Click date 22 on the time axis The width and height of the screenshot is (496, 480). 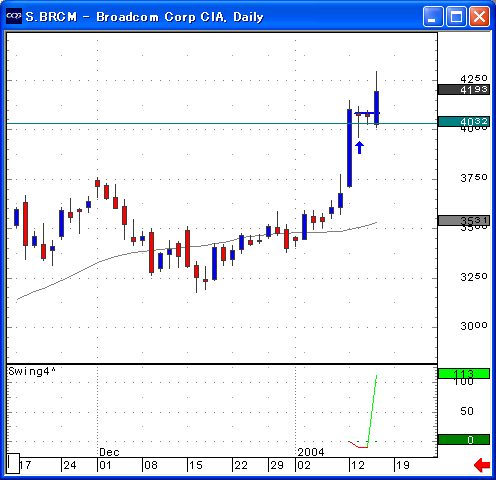pyautogui.click(x=241, y=465)
